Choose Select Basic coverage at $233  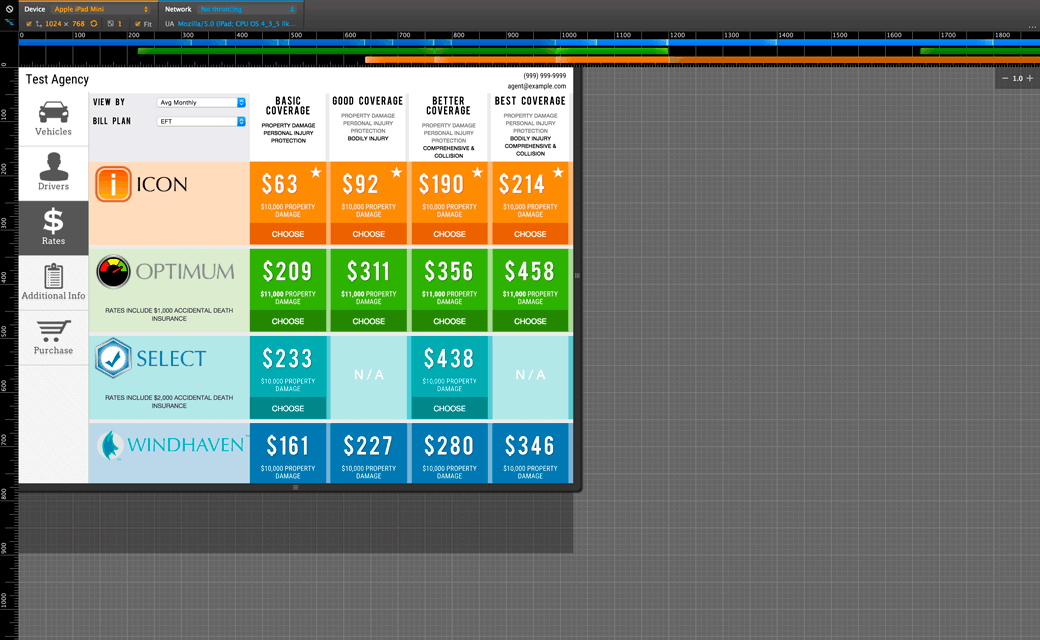288,409
